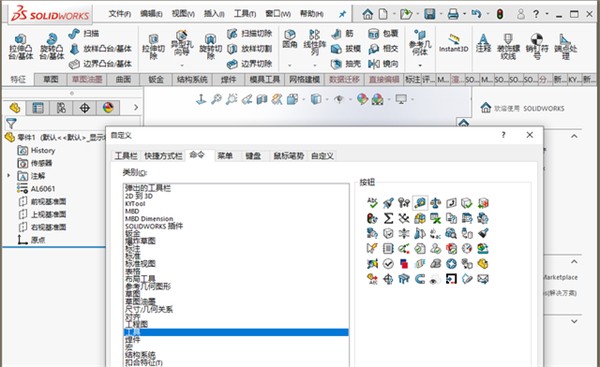The image size is (600, 367).
Task: Click the 旋转切除 revolved cut tool
Action: coord(210,47)
